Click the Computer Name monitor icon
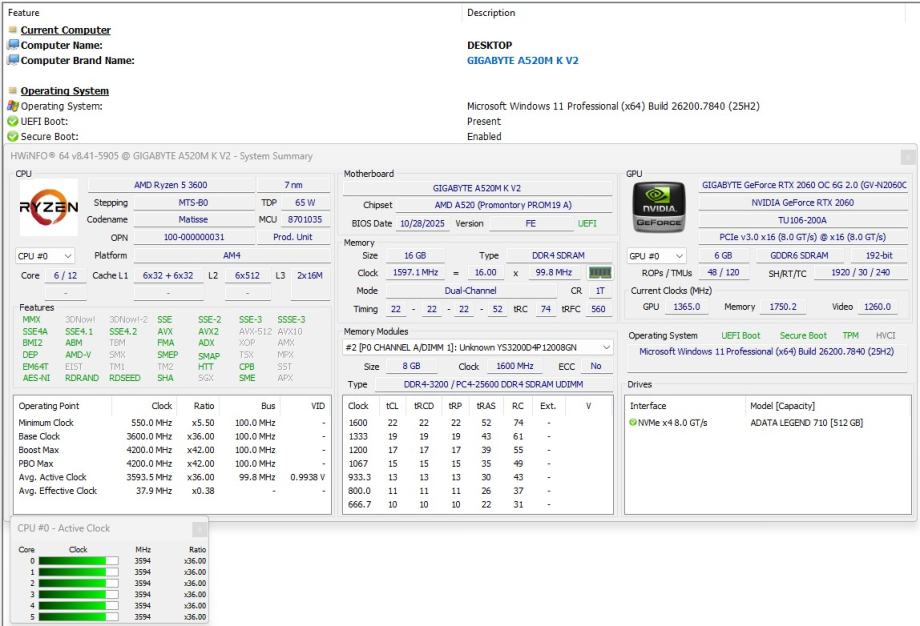 click(13, 45)
